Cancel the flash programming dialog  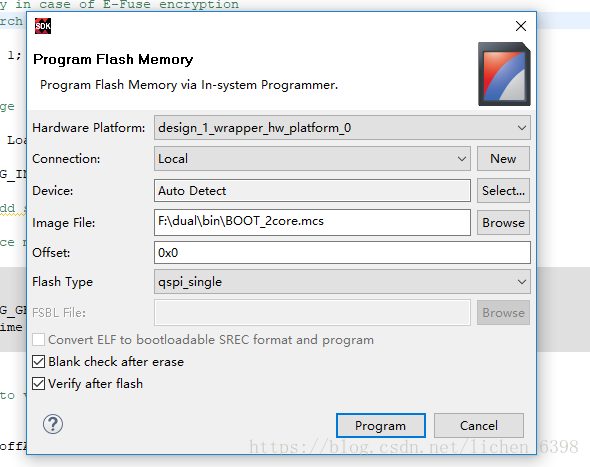coord(479,426)
